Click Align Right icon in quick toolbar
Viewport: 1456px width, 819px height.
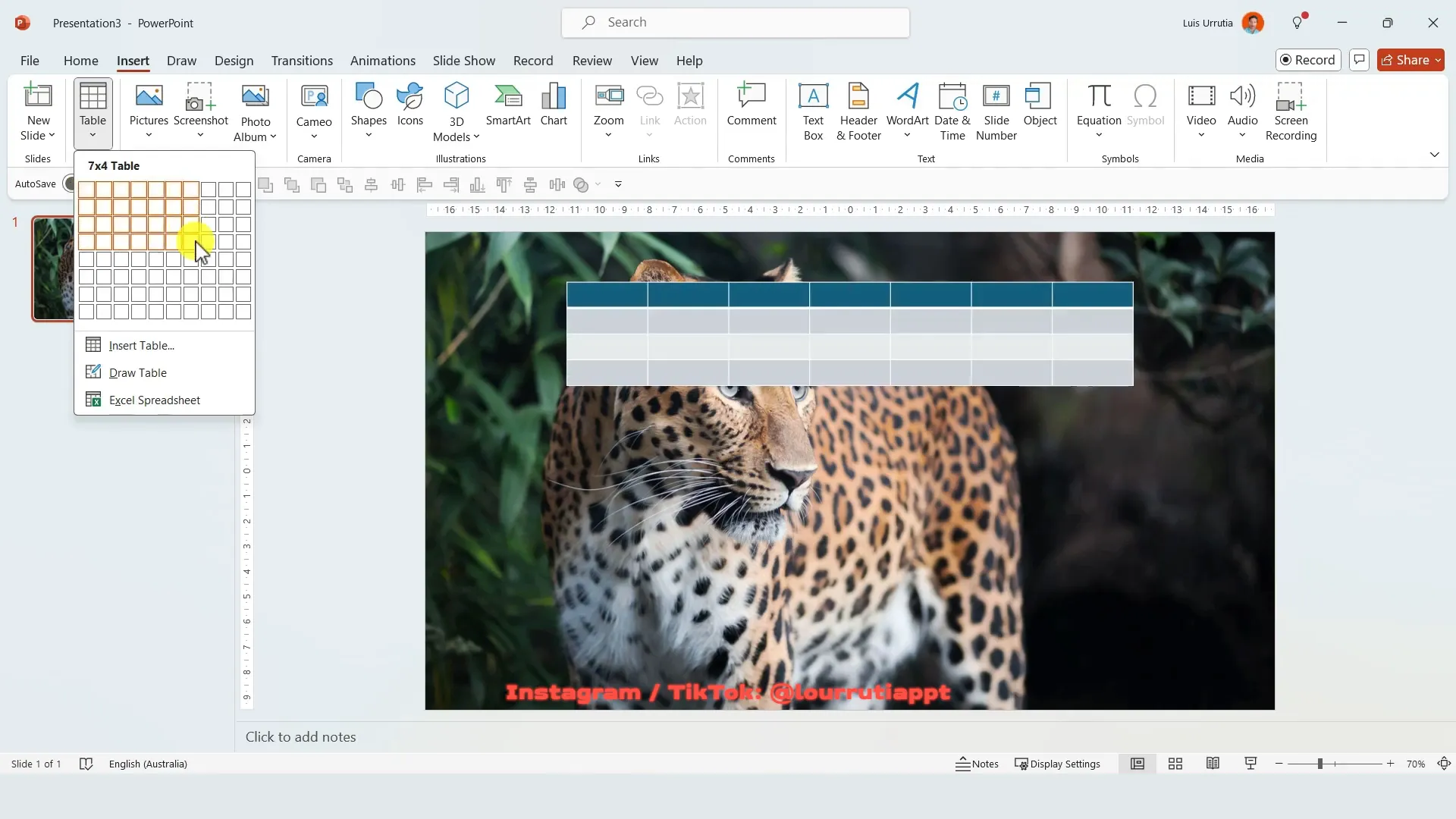click(x=451, y=184)
